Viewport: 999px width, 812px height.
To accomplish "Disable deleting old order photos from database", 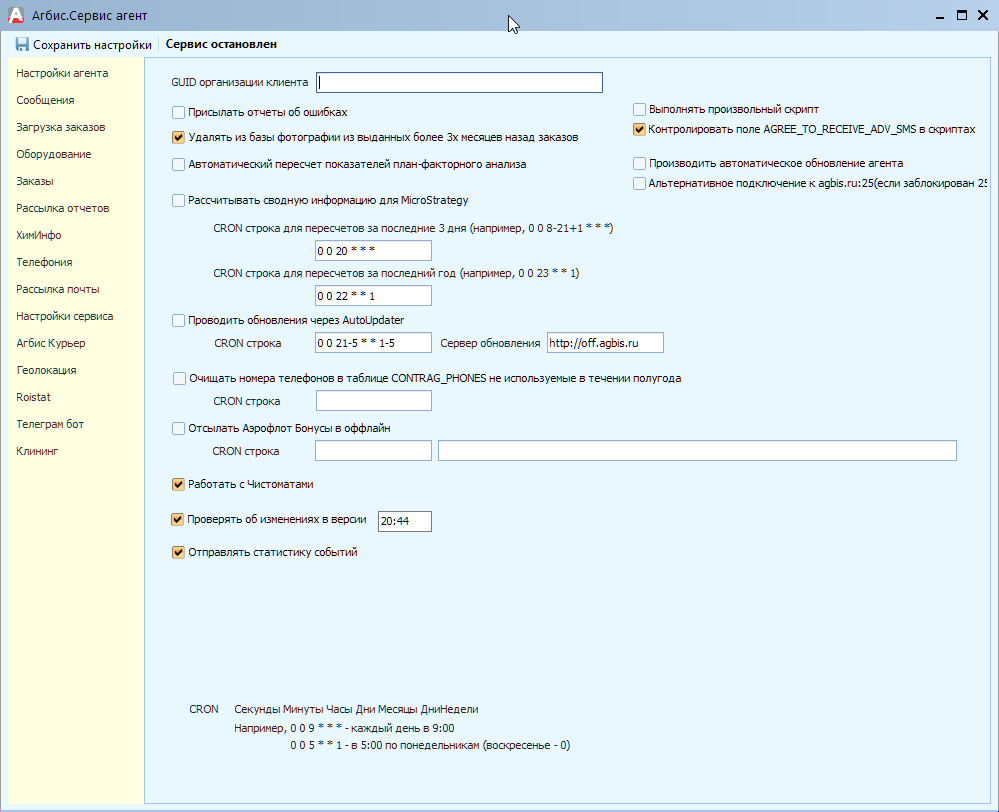I will [x=178, y=139].
